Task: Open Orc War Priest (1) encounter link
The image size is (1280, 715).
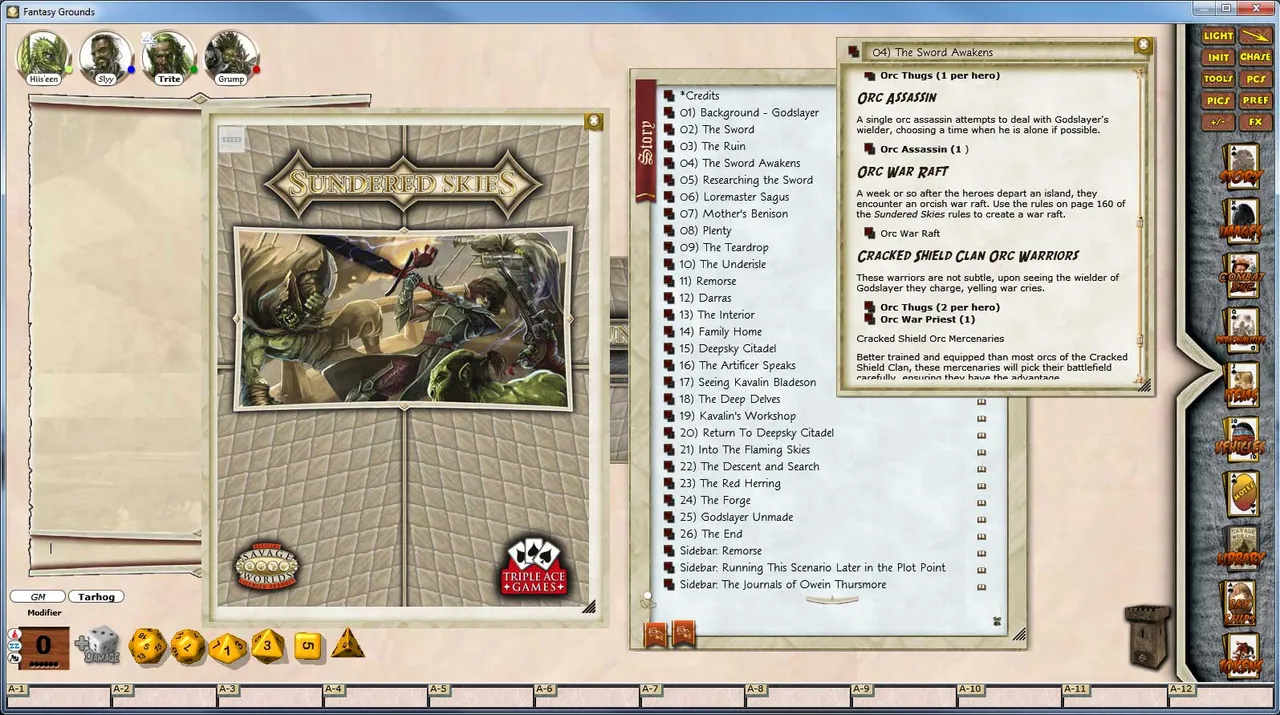Action: click(927, 319)
